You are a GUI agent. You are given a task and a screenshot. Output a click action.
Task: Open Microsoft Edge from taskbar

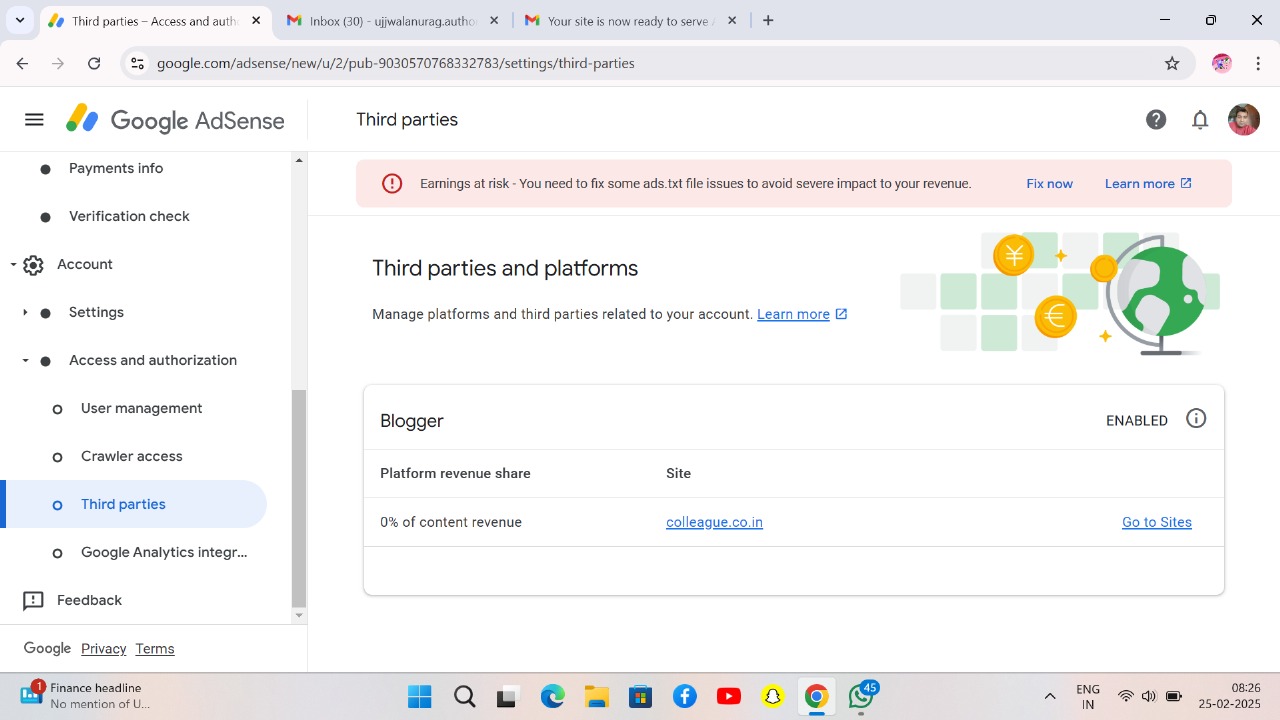click(552, 697)
